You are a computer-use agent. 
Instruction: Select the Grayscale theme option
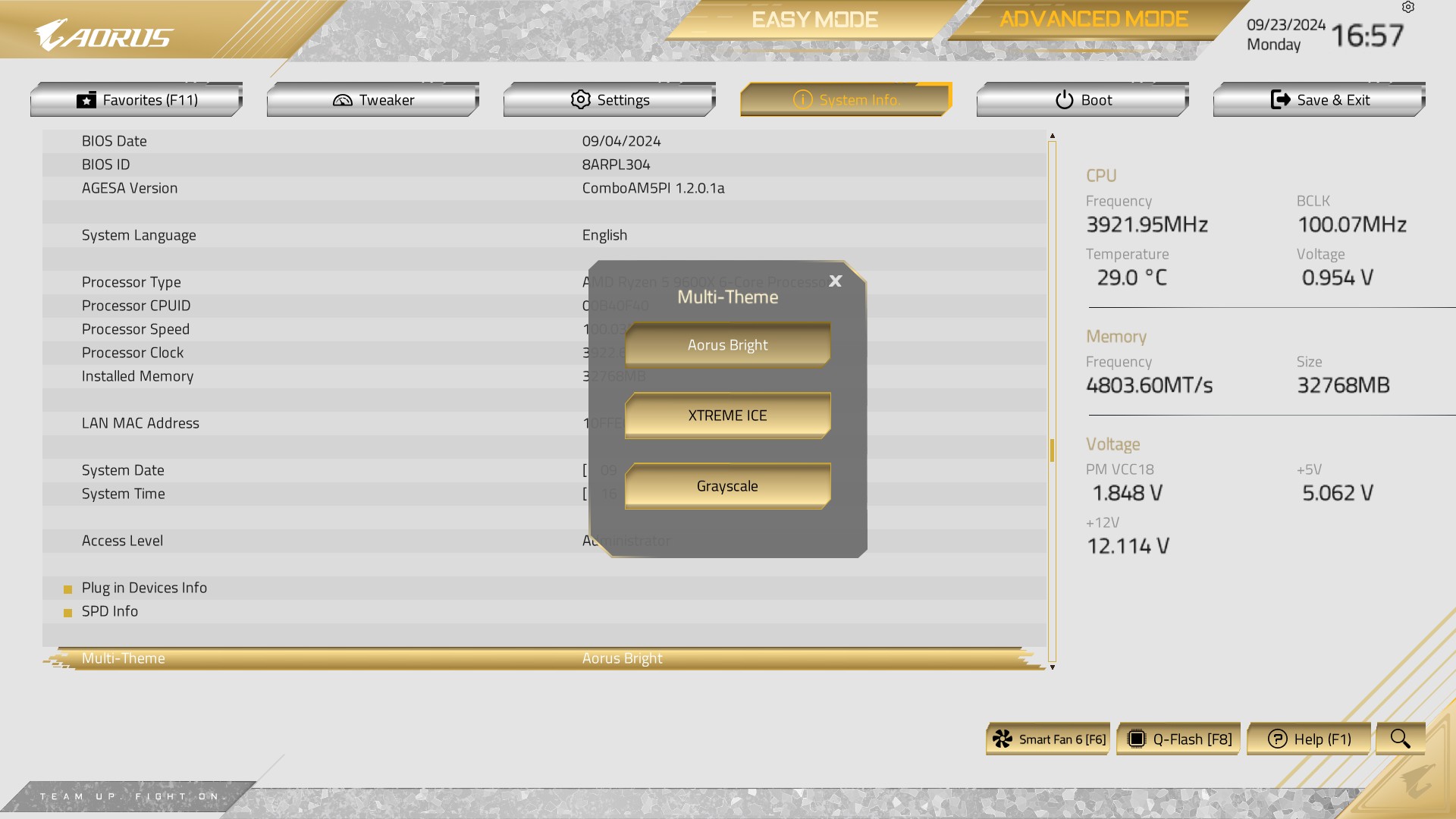727,486
